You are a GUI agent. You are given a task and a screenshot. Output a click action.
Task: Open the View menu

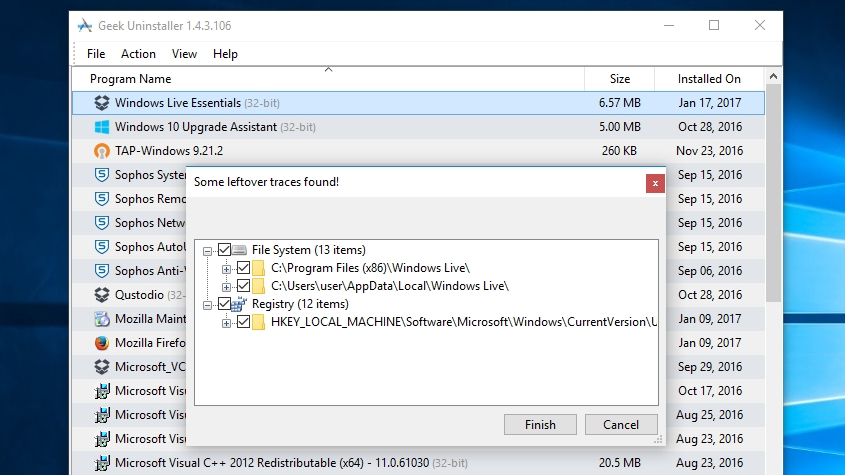(x=184, y=54)
